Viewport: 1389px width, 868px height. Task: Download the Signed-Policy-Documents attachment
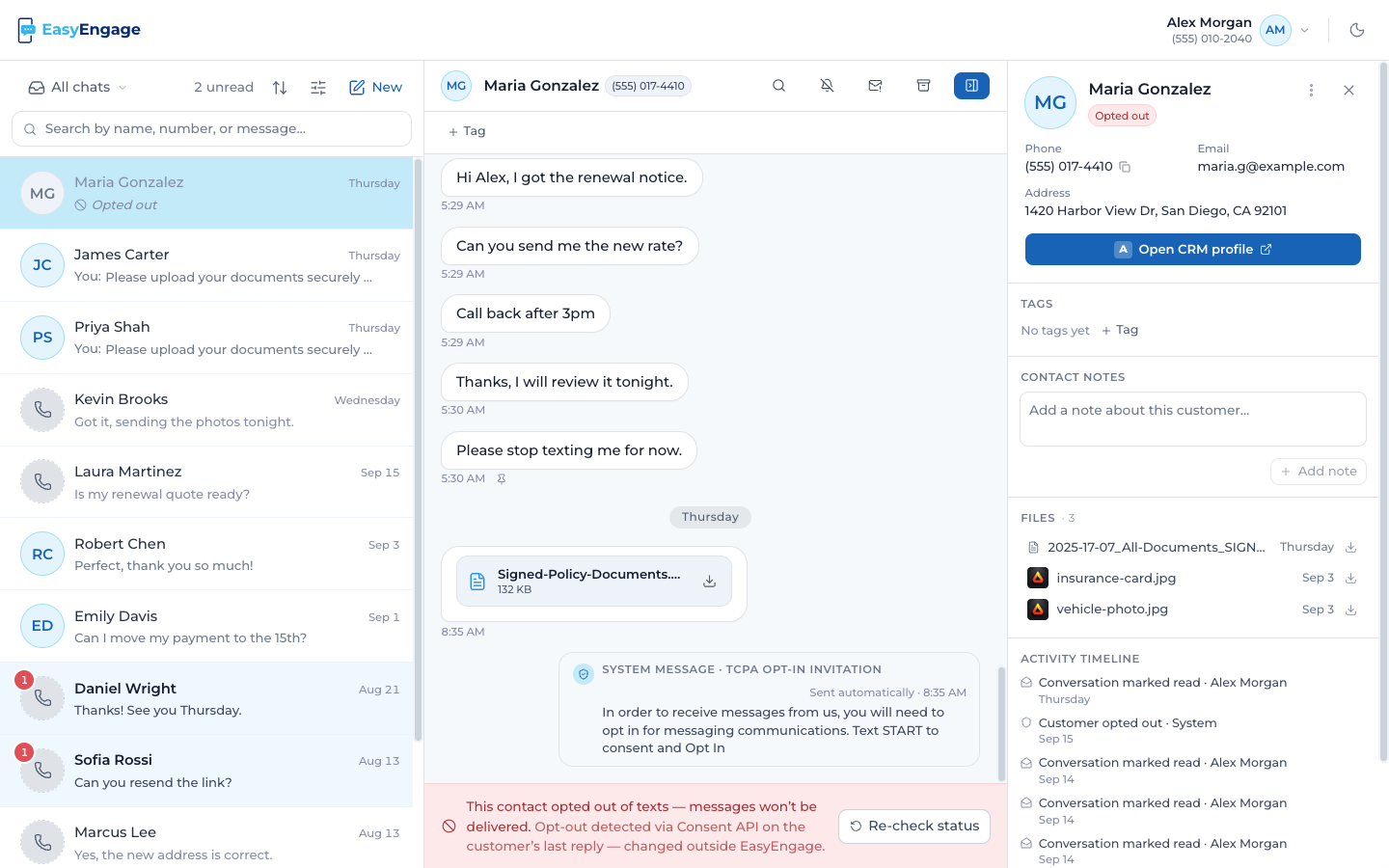[709, 582]
